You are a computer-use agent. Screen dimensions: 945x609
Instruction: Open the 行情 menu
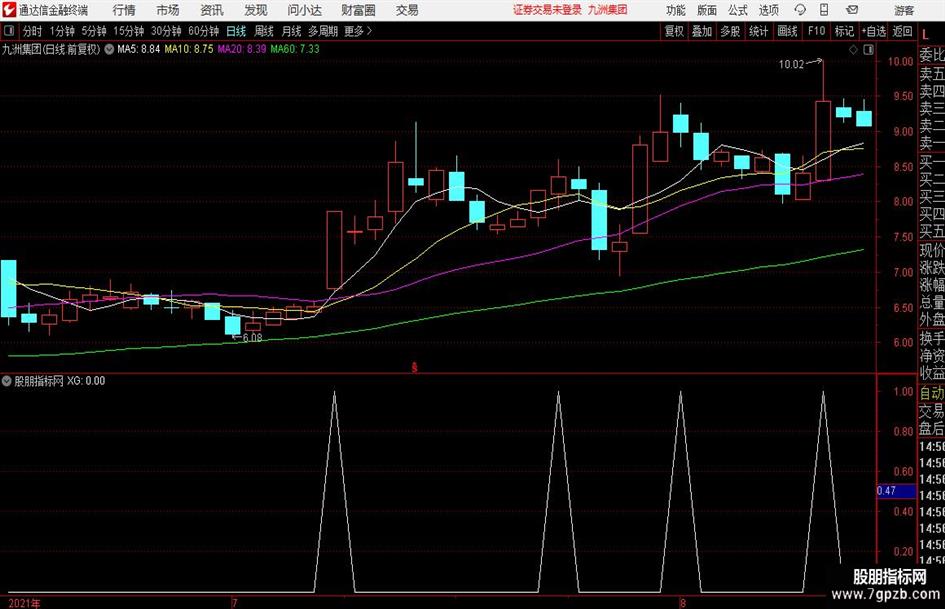click(124, 10)
